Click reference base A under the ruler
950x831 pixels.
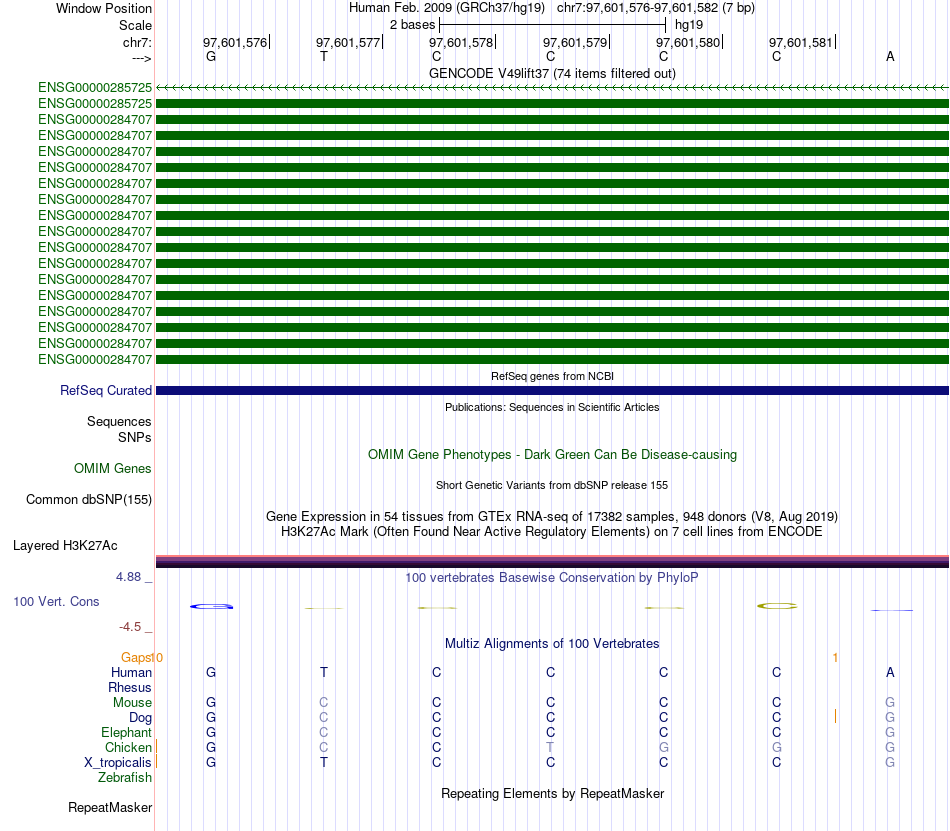pyautogui.click(x=890, y=56)
